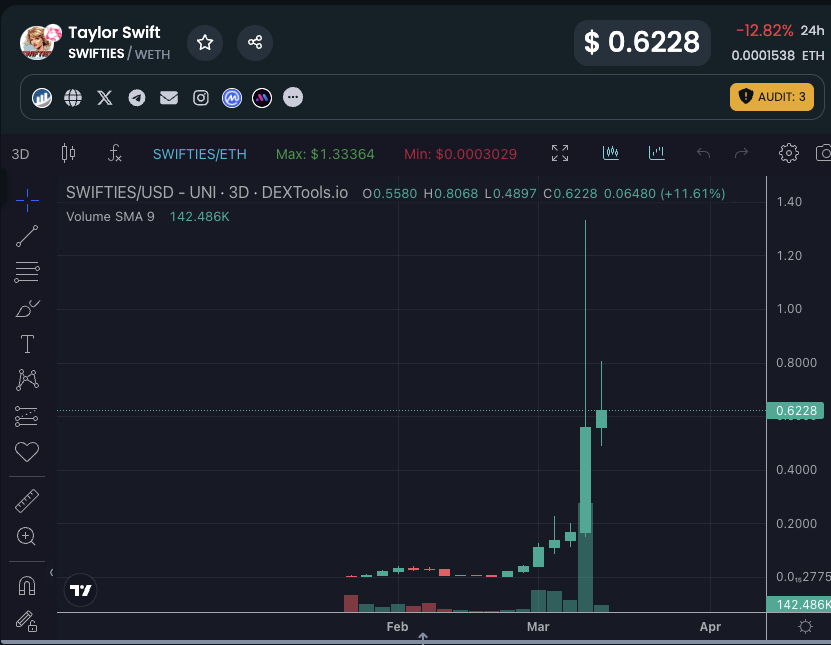The width and height of the screenshot is (831, 645).
Task: Open the CoinMarketCap link icon
Action: click(232, 98)
